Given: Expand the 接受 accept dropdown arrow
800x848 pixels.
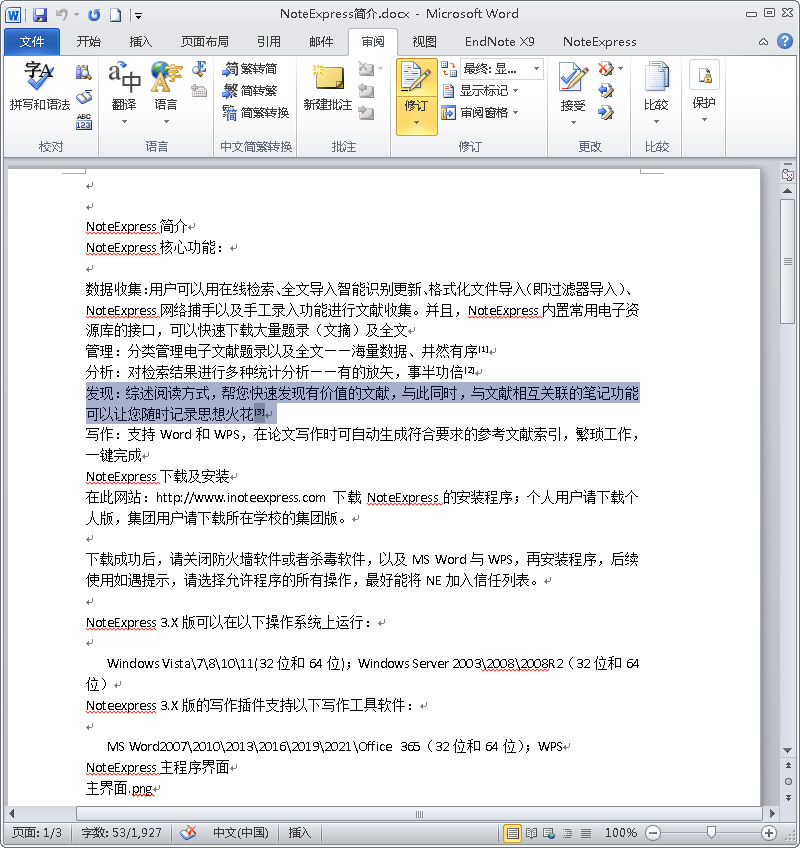Looking at the screenshot, I should click(573, 123).
